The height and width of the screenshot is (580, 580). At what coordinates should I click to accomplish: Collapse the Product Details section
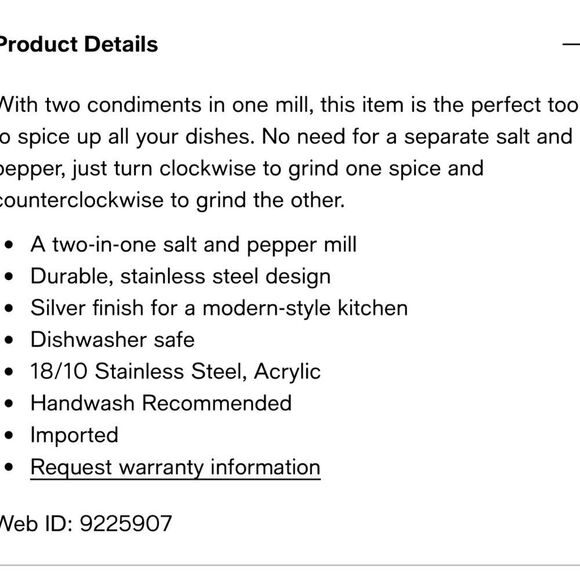[571, 44]
